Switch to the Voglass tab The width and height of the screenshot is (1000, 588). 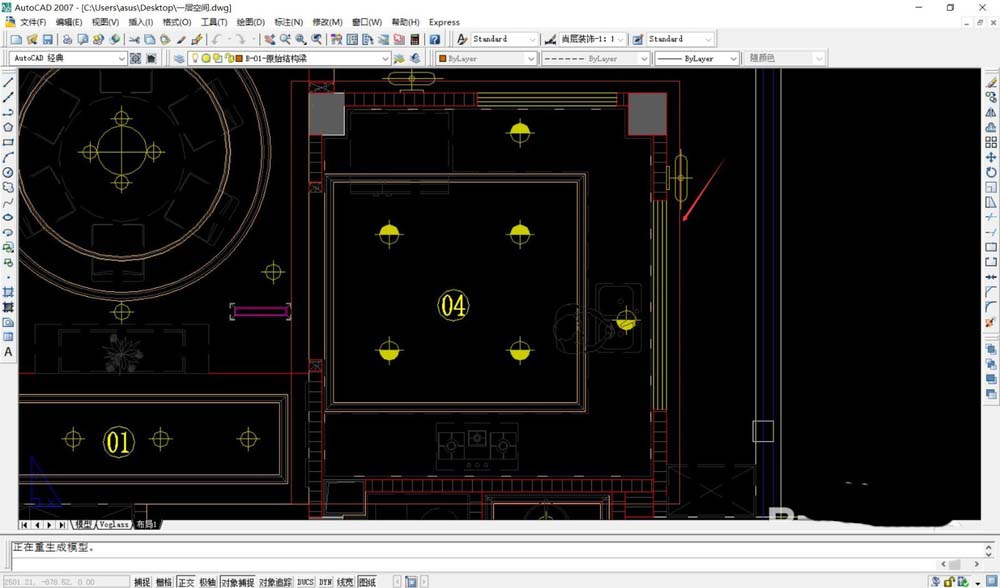pos(112,524)
